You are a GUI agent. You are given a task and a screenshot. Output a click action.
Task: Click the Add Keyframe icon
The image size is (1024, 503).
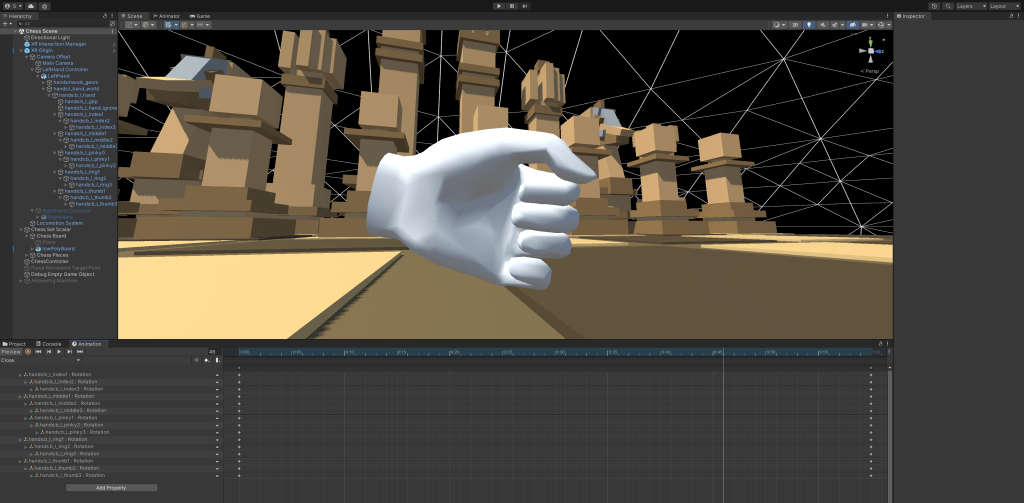[x=206, y=360]
